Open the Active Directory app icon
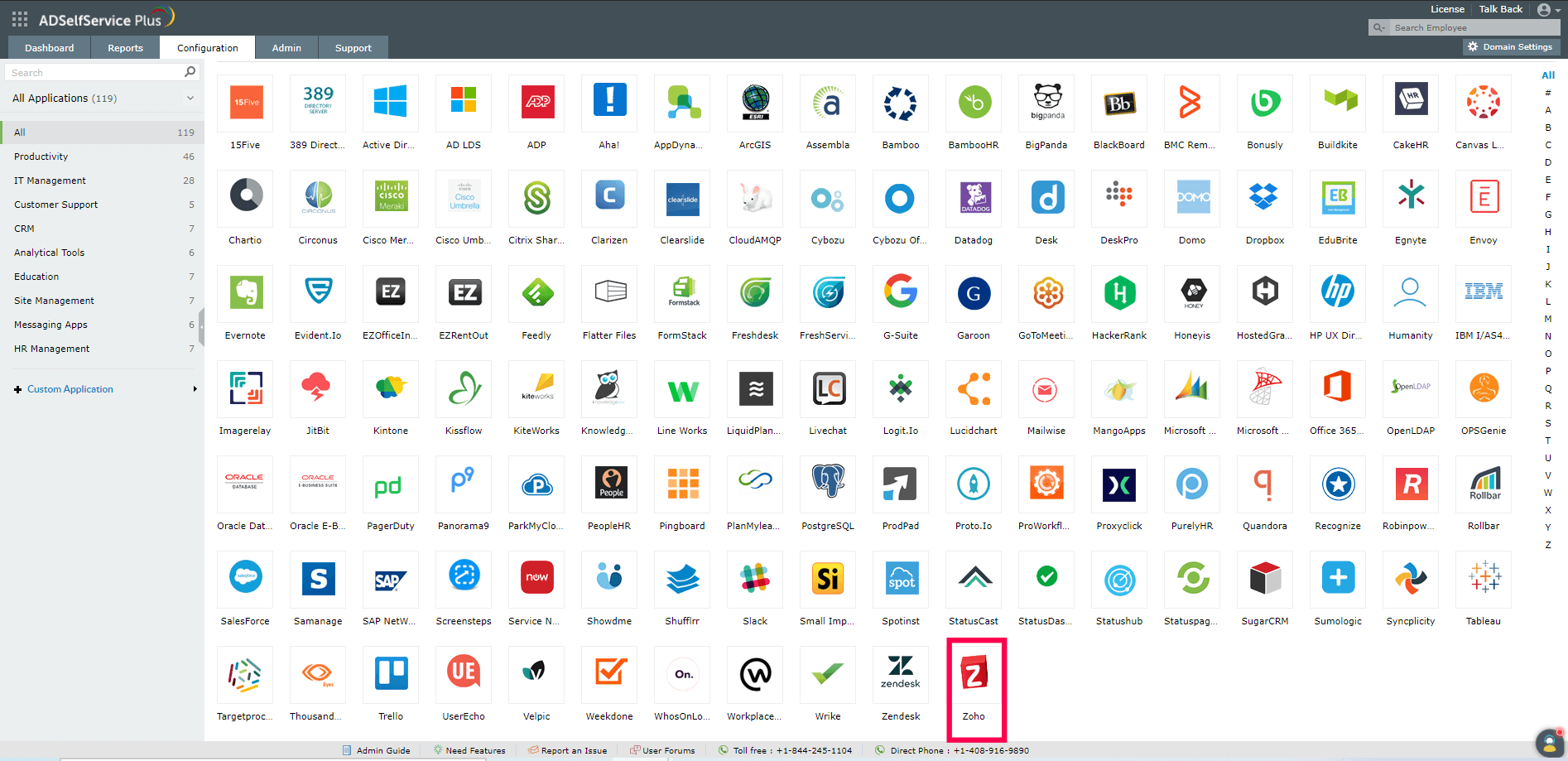 click(x=391, y=103)
